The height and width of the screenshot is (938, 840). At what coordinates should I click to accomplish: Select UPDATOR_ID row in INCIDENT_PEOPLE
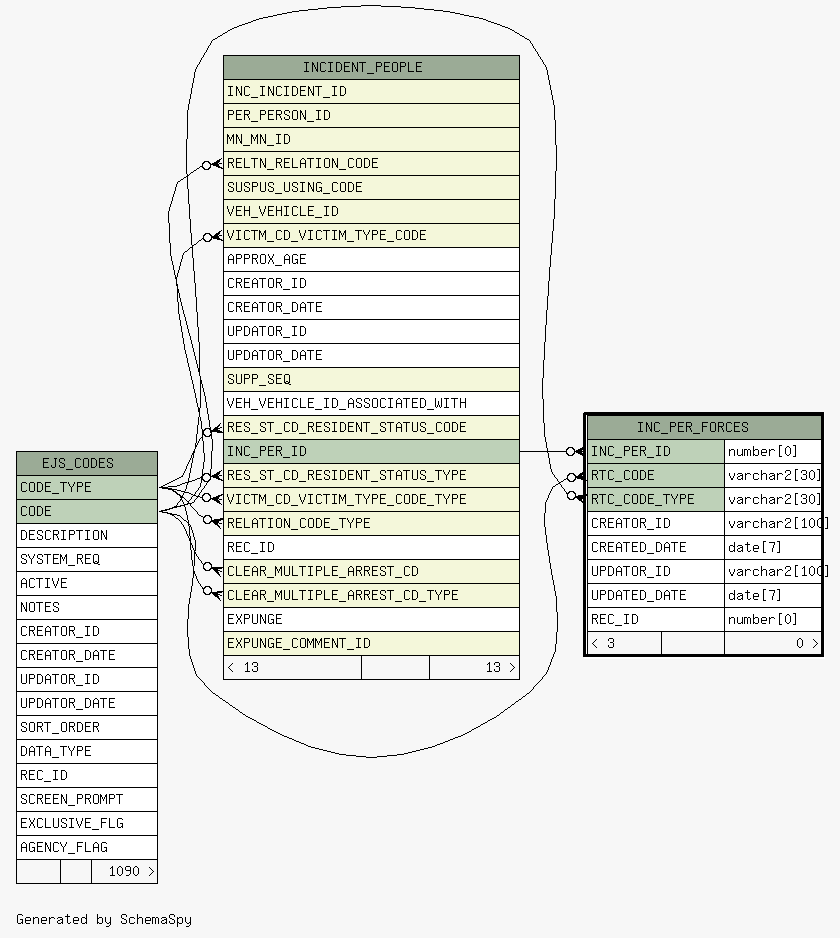(371, 331)
